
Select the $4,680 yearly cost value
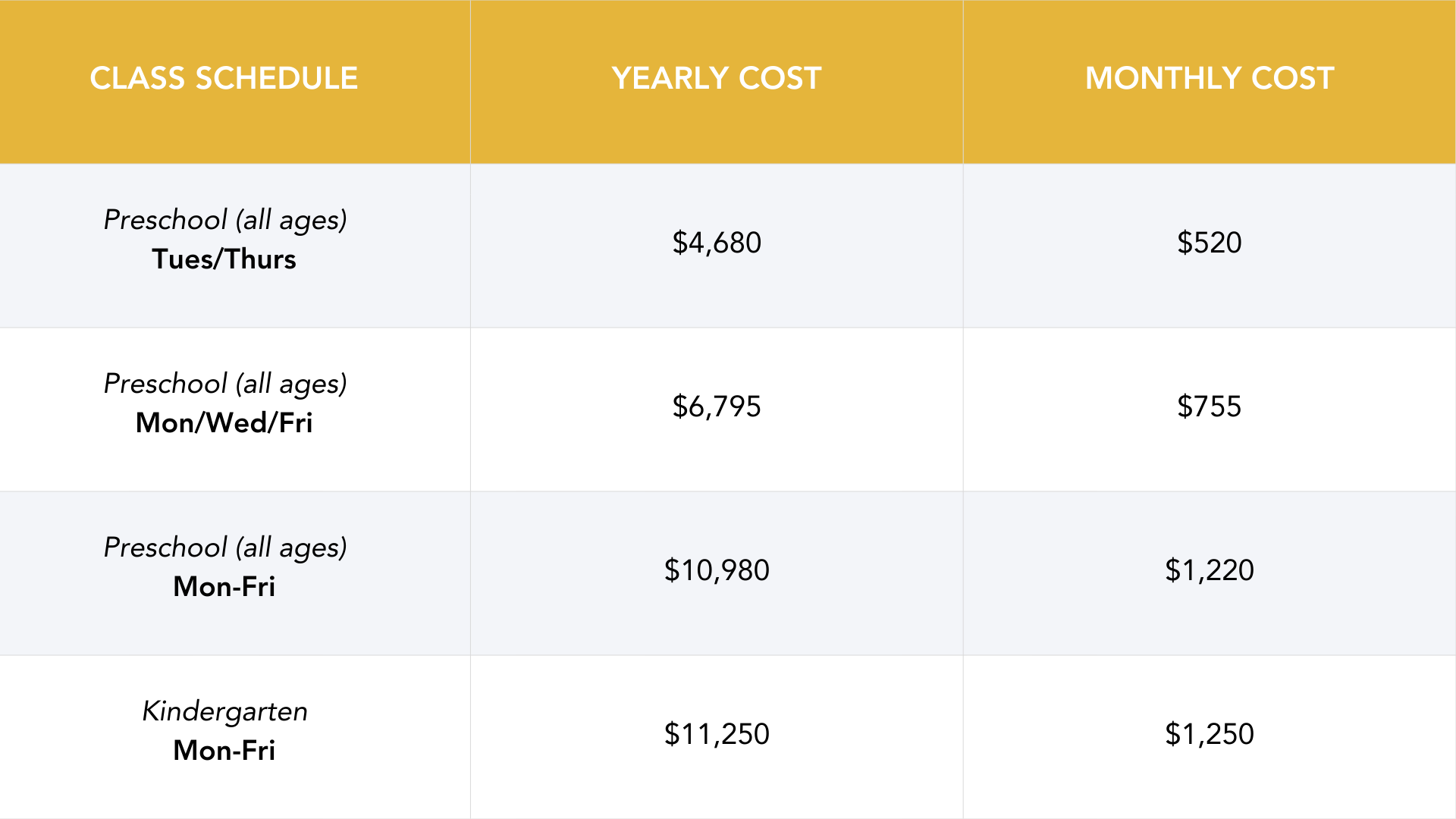(717, 243)
